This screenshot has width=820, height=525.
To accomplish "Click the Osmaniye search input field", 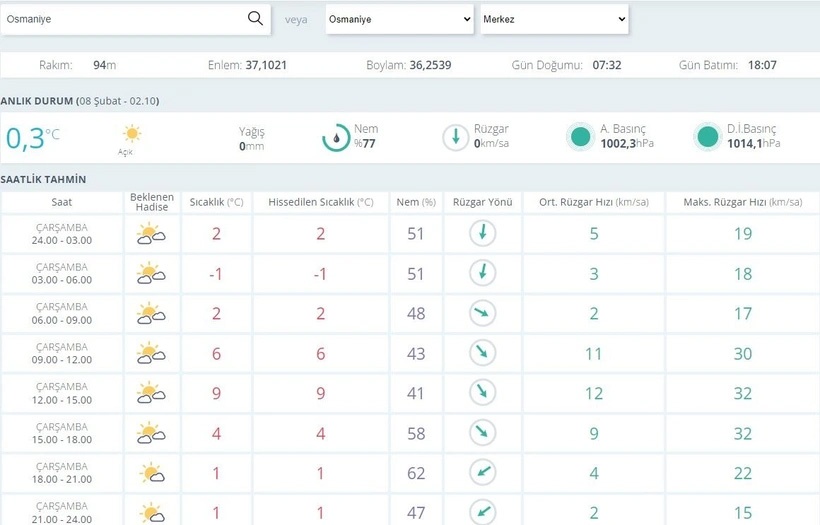I will pyautogui.click(x=125, y=19).
